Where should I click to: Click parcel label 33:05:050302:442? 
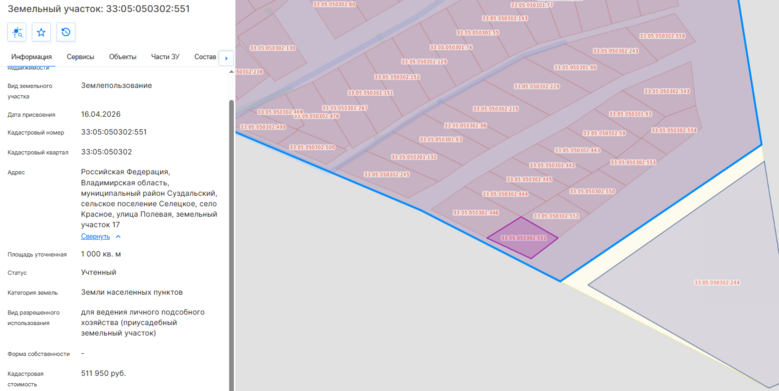pos(552,165)
